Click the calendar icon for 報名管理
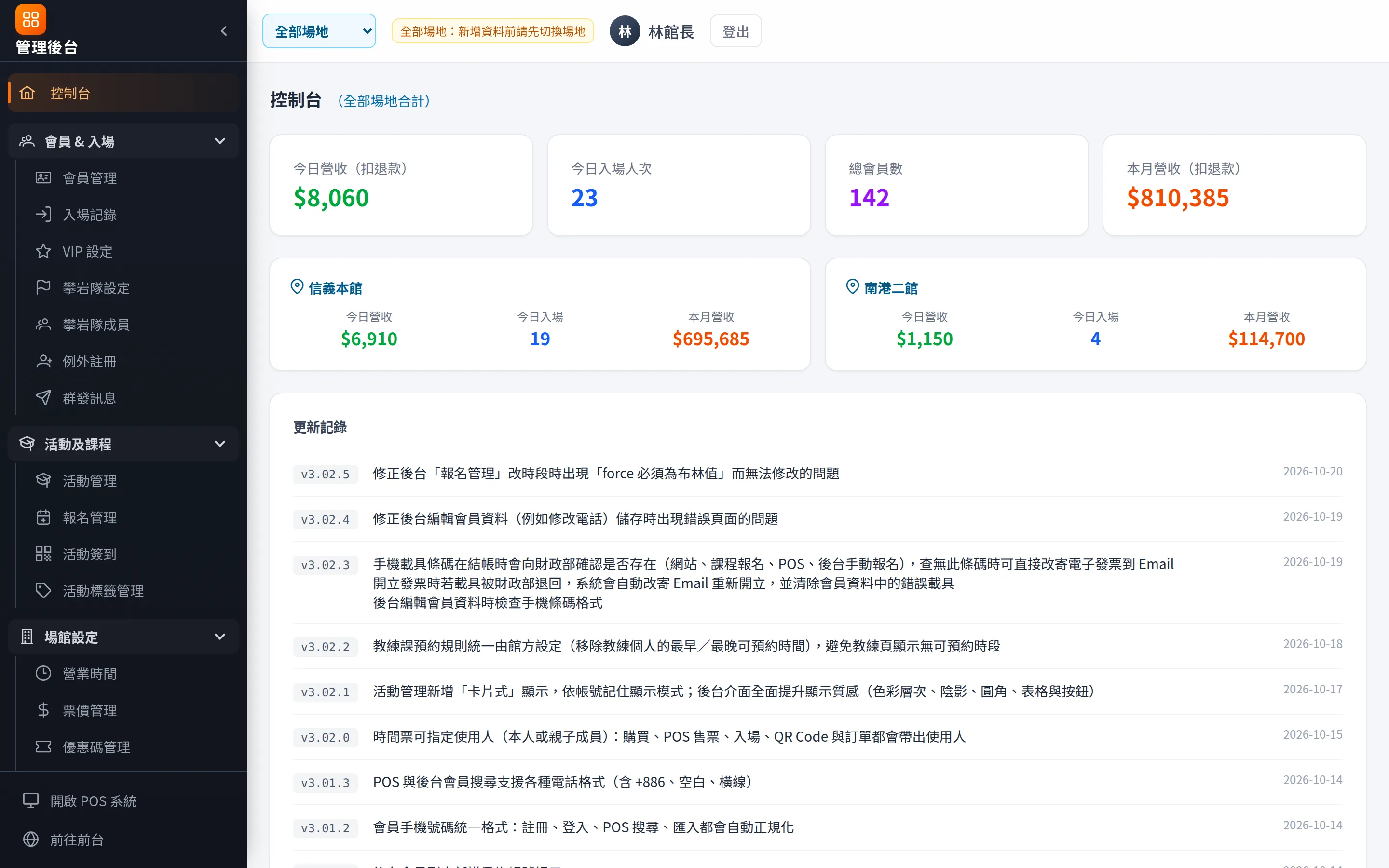Image resolution: width=1389 pixels, height=868 pixels. coord(43,517)
